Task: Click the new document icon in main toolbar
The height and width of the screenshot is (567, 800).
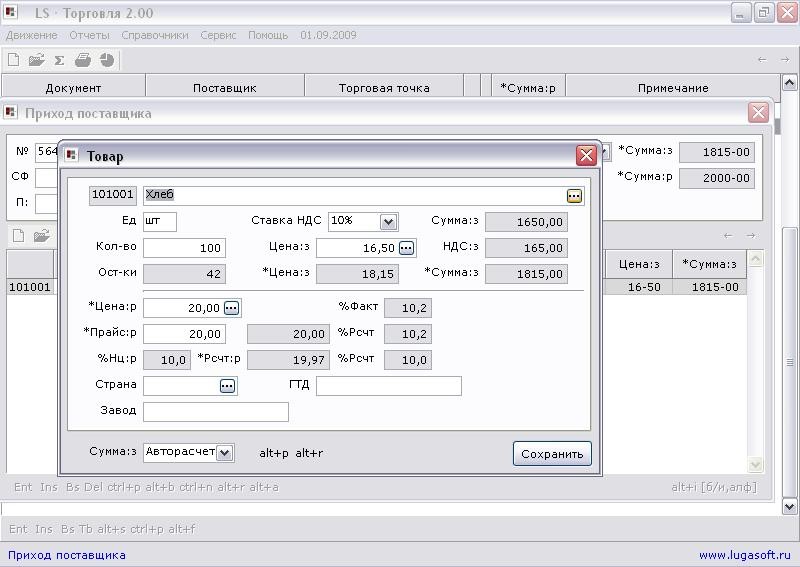Action: [x=14, y=60]
